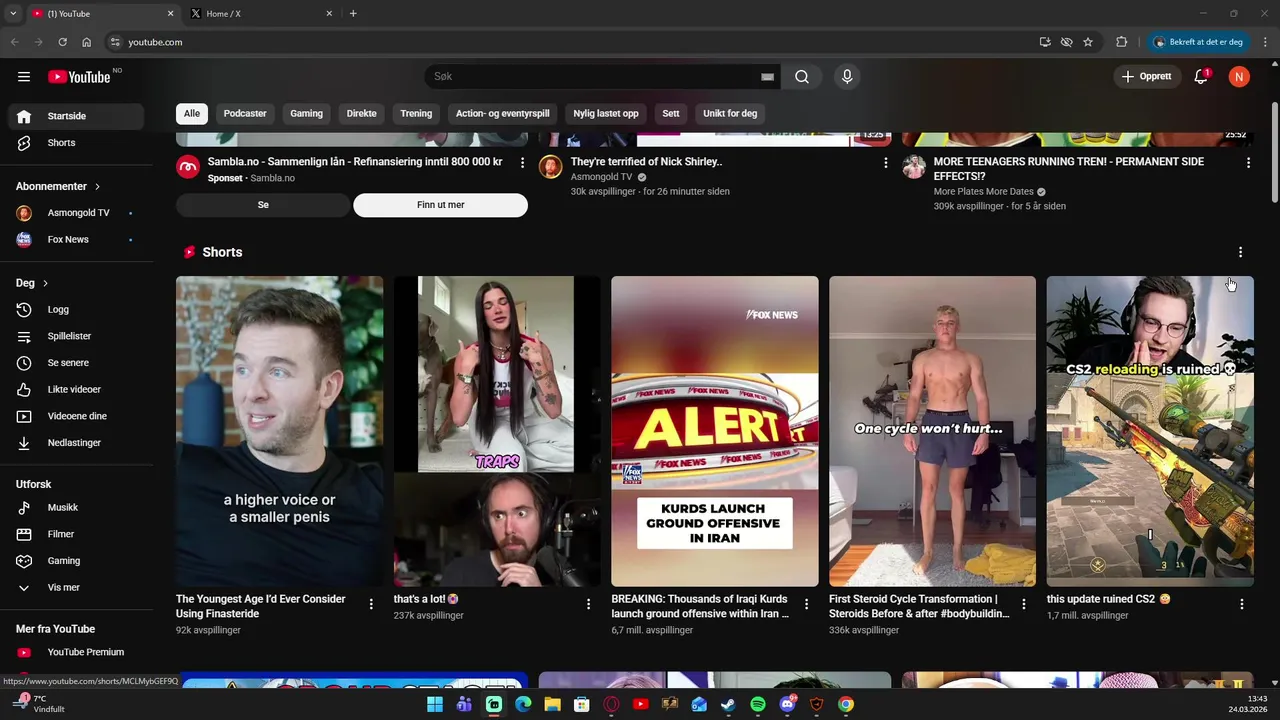Open options for Nick Shirley video
The height and width of the screenshot is (720, 1280).
pyautogui.click(x=885, y=162)
